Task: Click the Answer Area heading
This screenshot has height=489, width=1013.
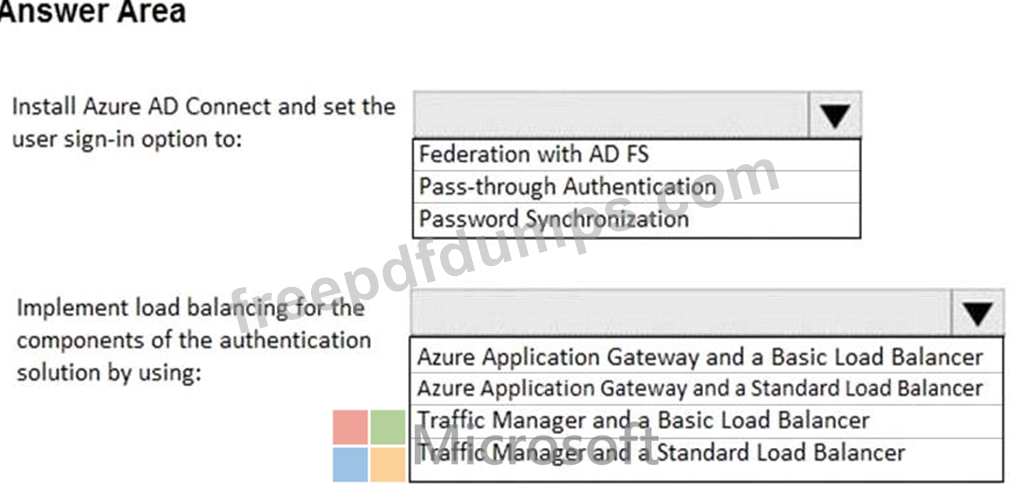Action: (x=92, y=12)
